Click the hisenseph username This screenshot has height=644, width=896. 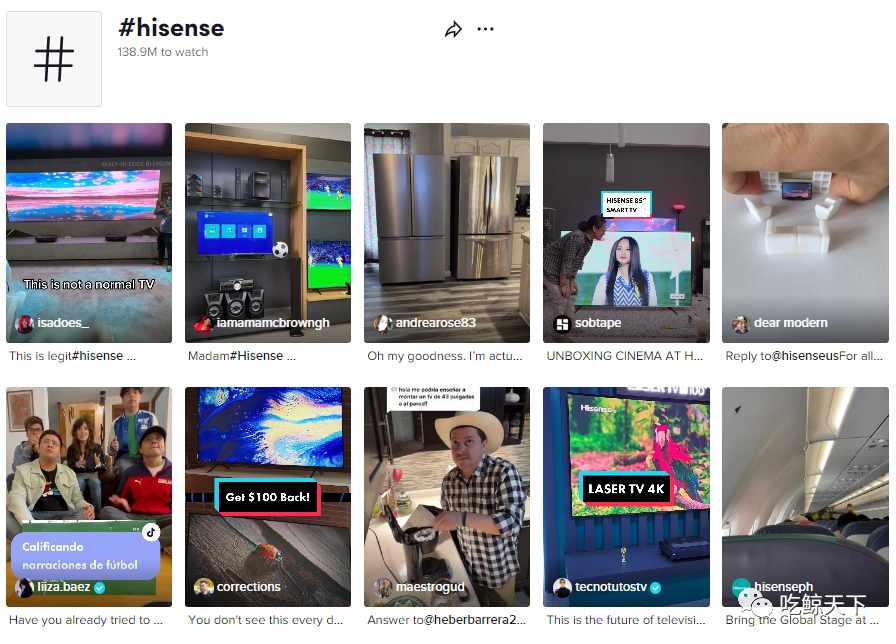pyautogui.click(x=783, y=587)
